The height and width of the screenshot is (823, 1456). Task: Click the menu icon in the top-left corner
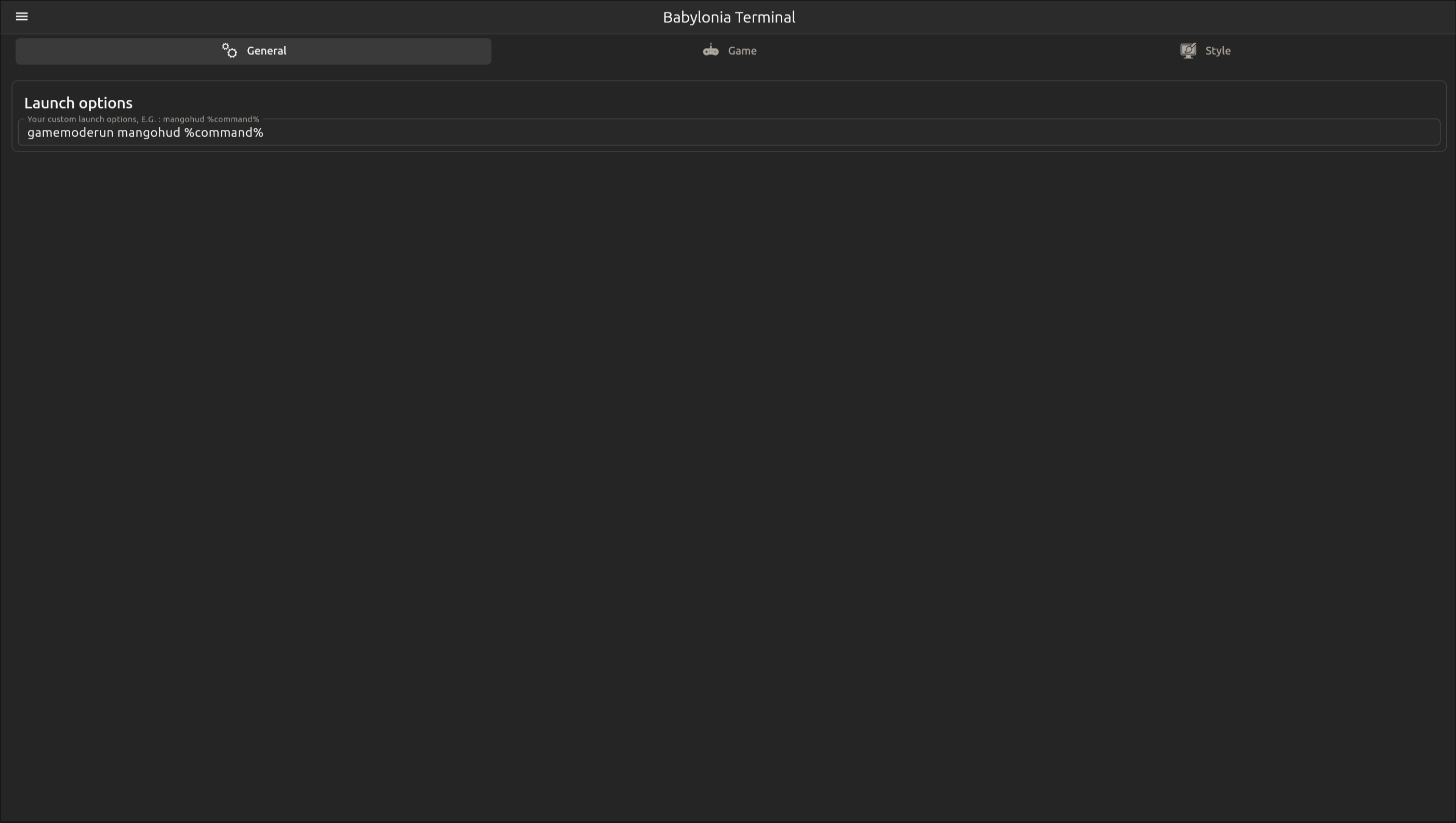[x=21, y=17]
